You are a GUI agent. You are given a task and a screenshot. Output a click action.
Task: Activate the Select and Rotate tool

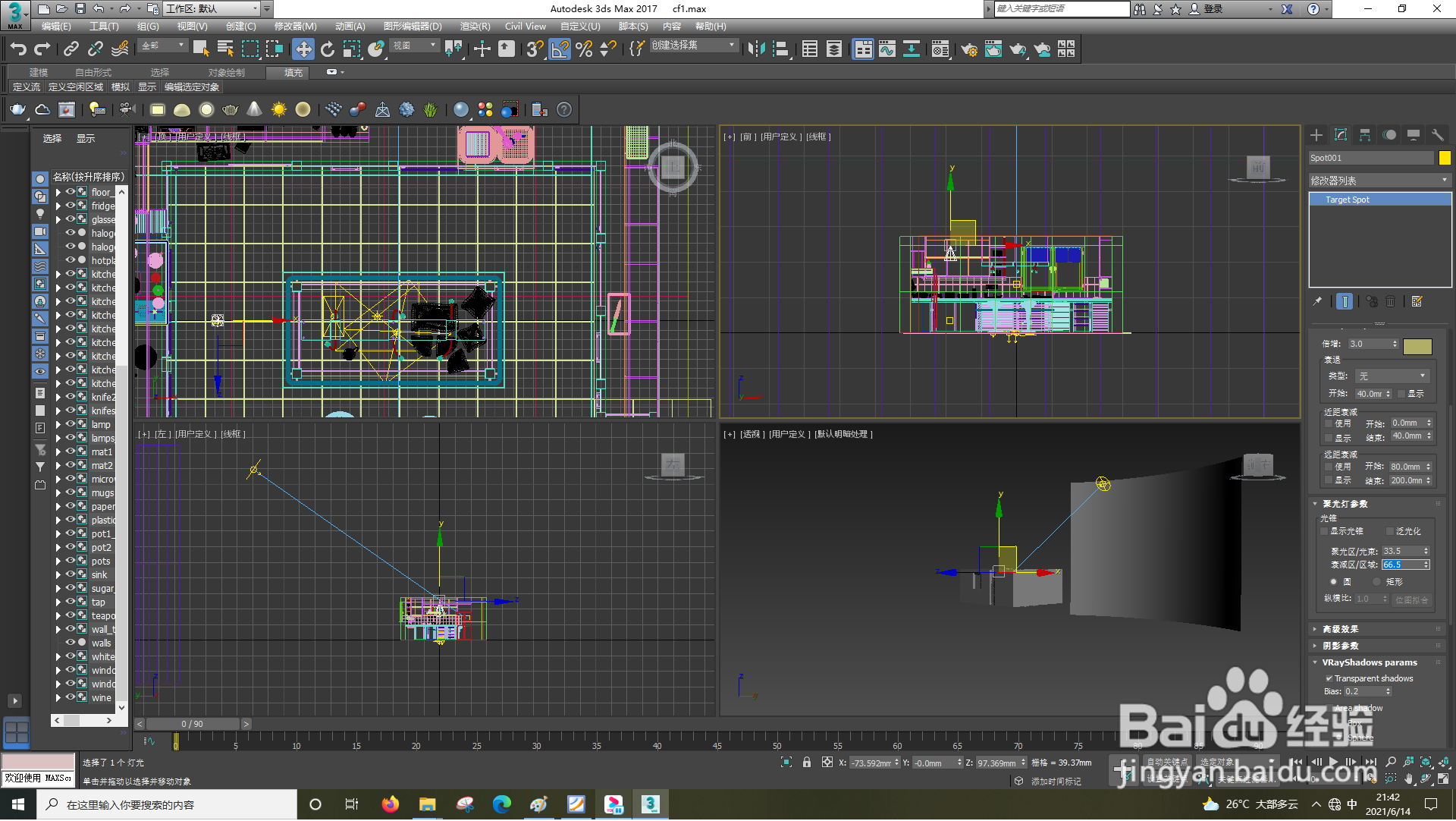[327, 49]
